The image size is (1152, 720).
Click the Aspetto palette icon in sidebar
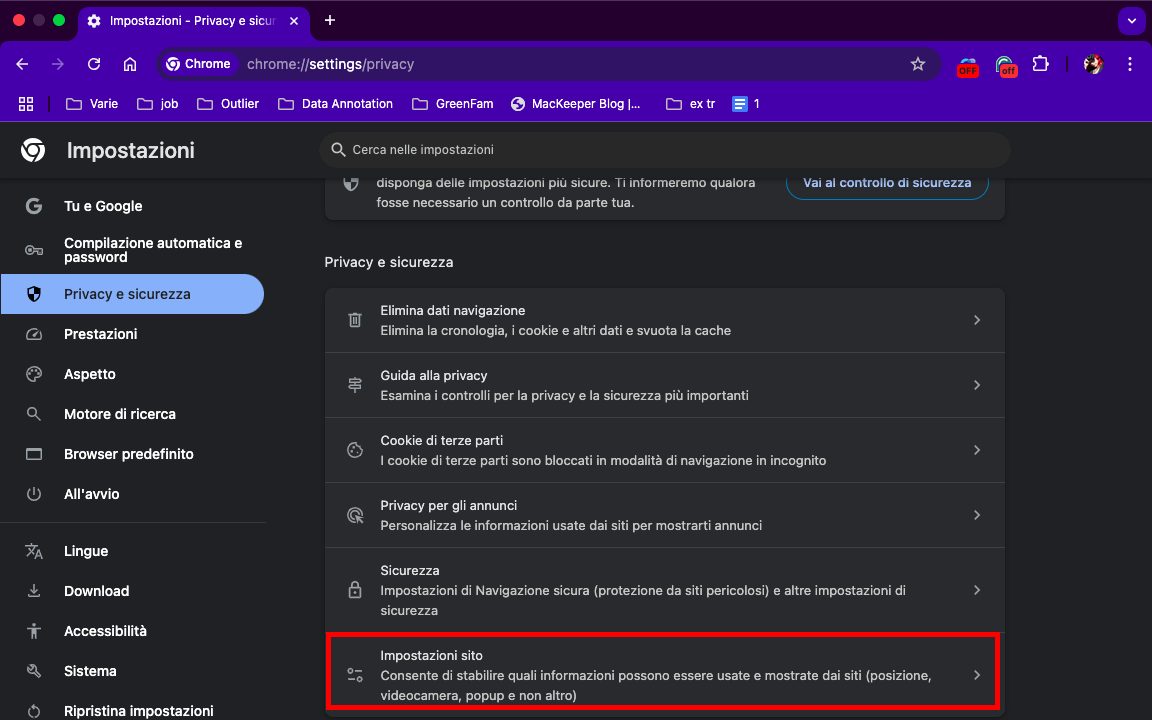34,373
